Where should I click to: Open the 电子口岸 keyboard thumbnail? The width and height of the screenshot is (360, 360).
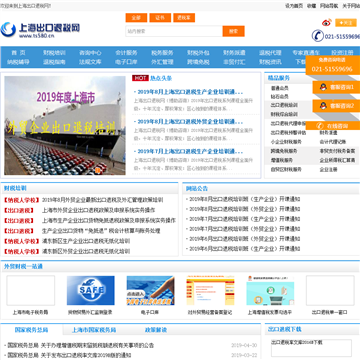click(150, 290)
